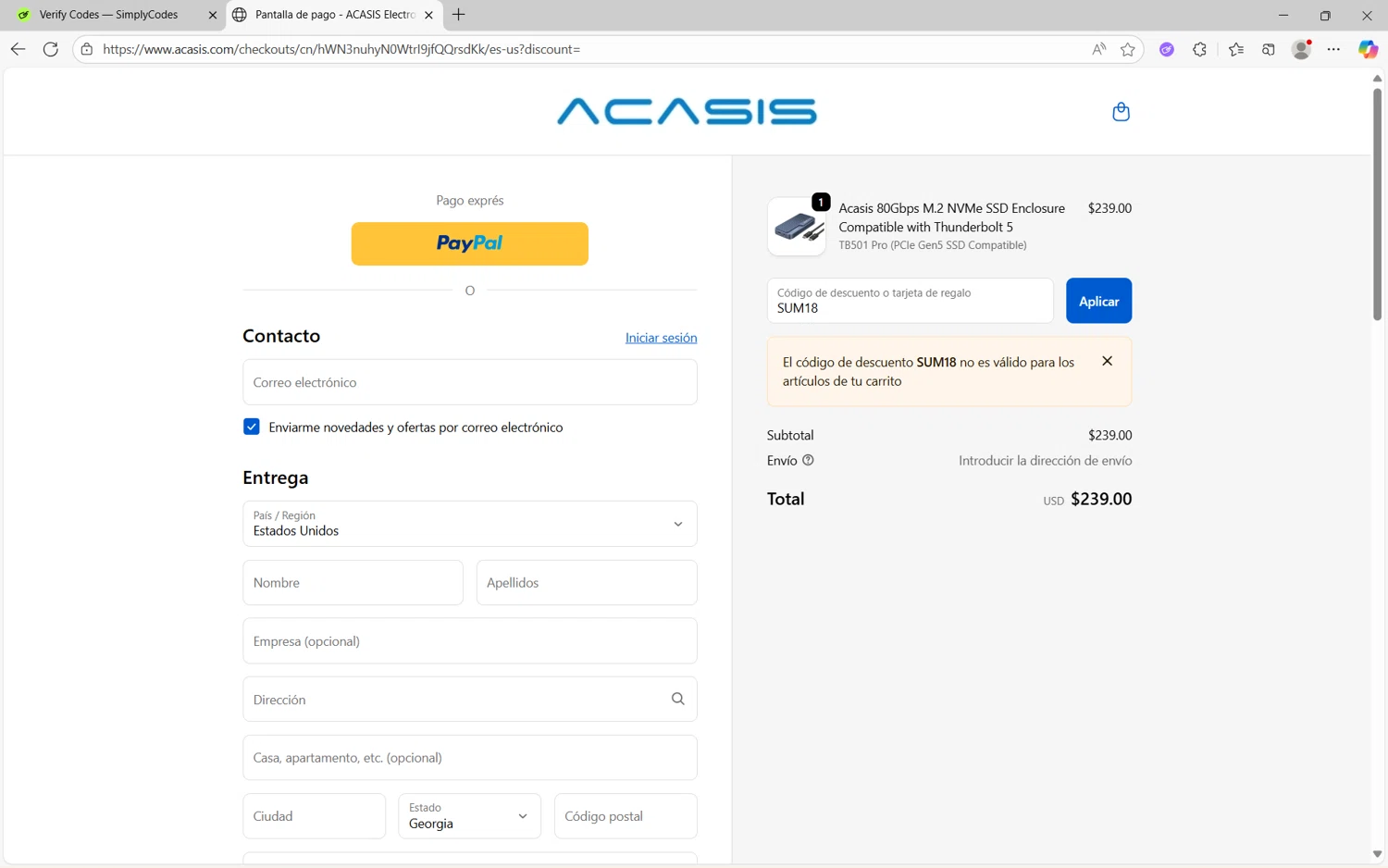The image size is (1388, 868).
Task: Open the purple browser extension icon
Action: 1167,49
